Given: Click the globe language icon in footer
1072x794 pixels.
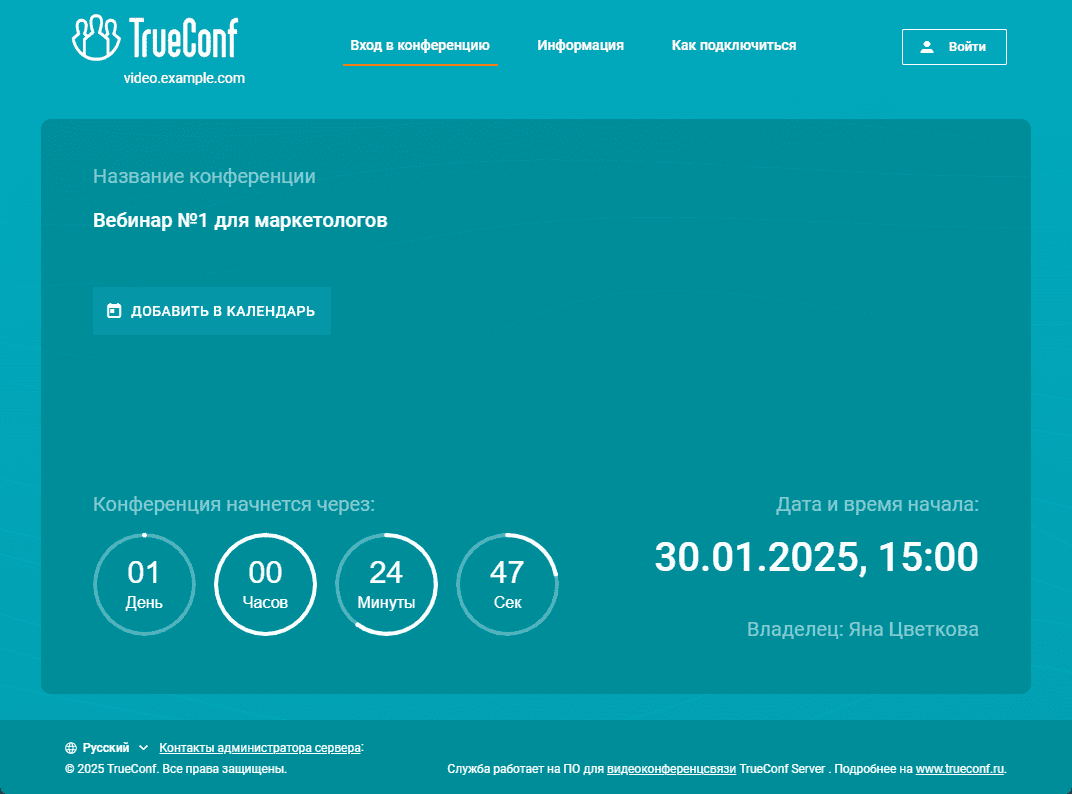Looking at the screenshot, I should [70, 748].
